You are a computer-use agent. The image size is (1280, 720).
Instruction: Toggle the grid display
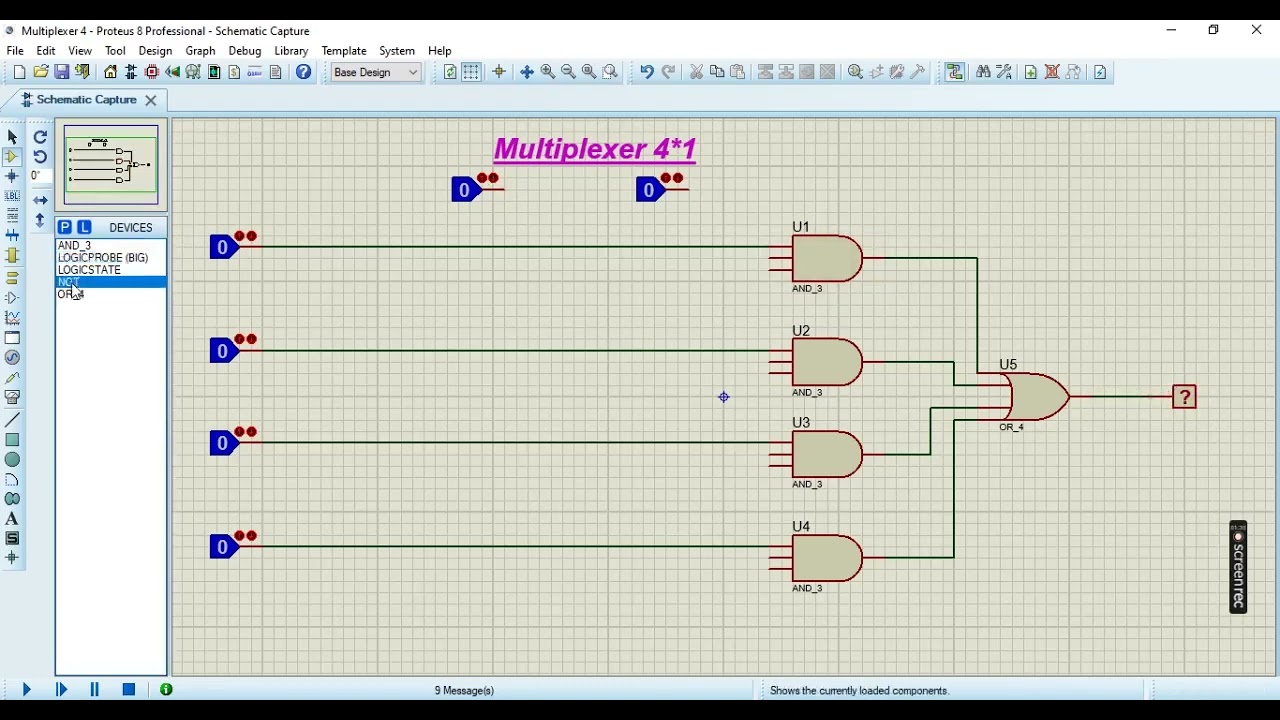click(471, 72)
